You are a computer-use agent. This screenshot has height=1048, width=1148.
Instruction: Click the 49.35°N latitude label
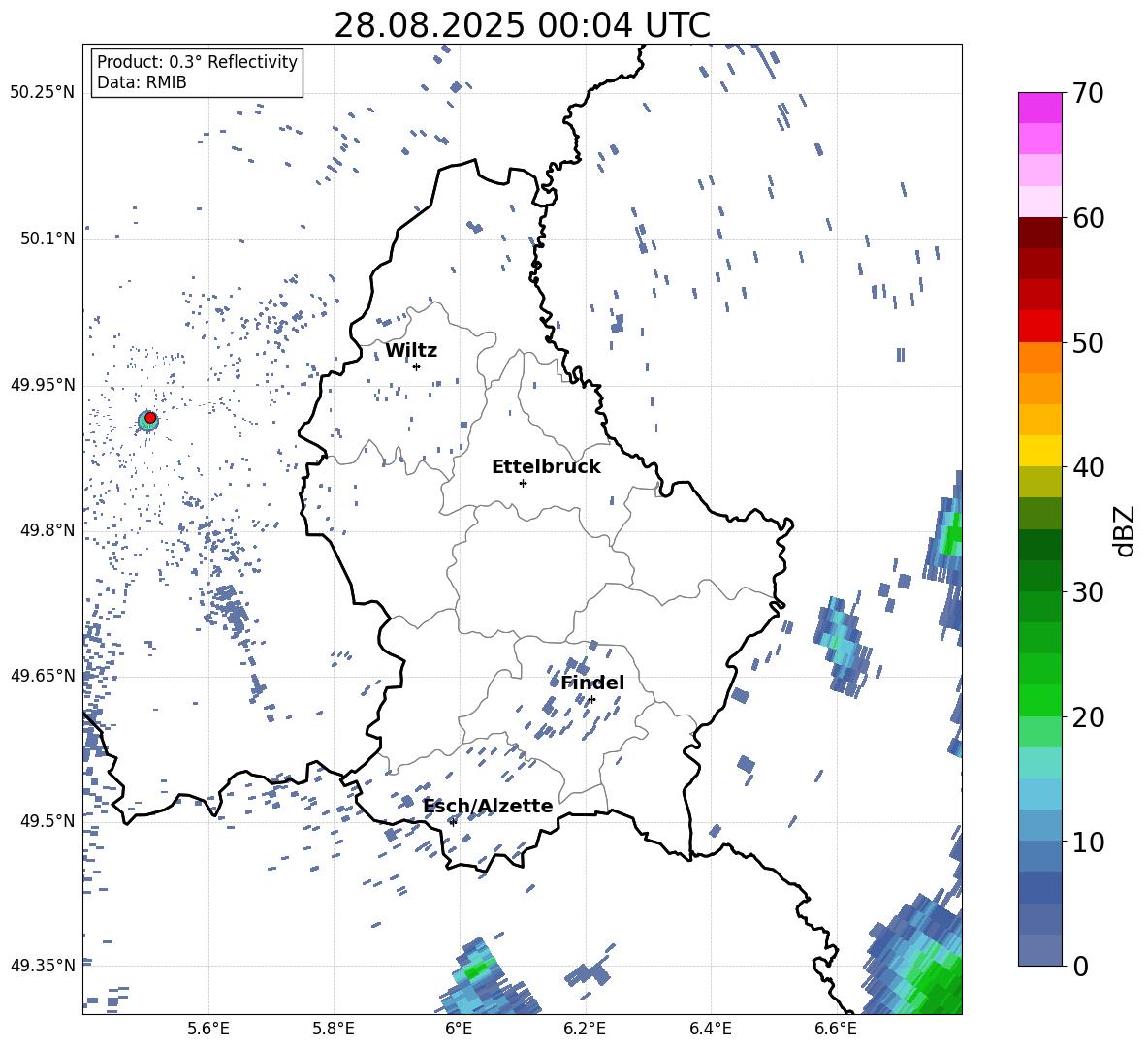(x=43, y=966)
